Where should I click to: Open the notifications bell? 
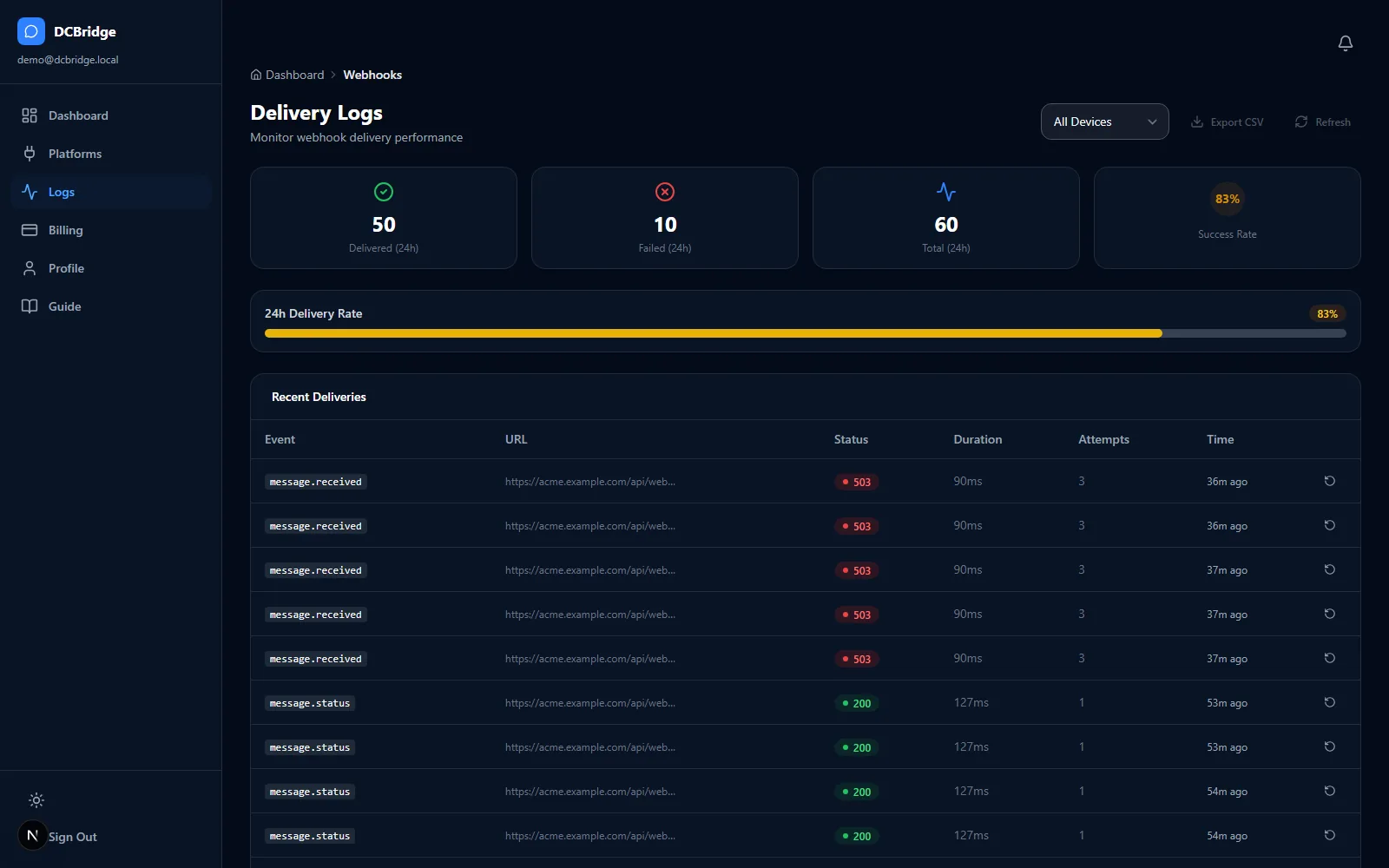[1346, 43]
